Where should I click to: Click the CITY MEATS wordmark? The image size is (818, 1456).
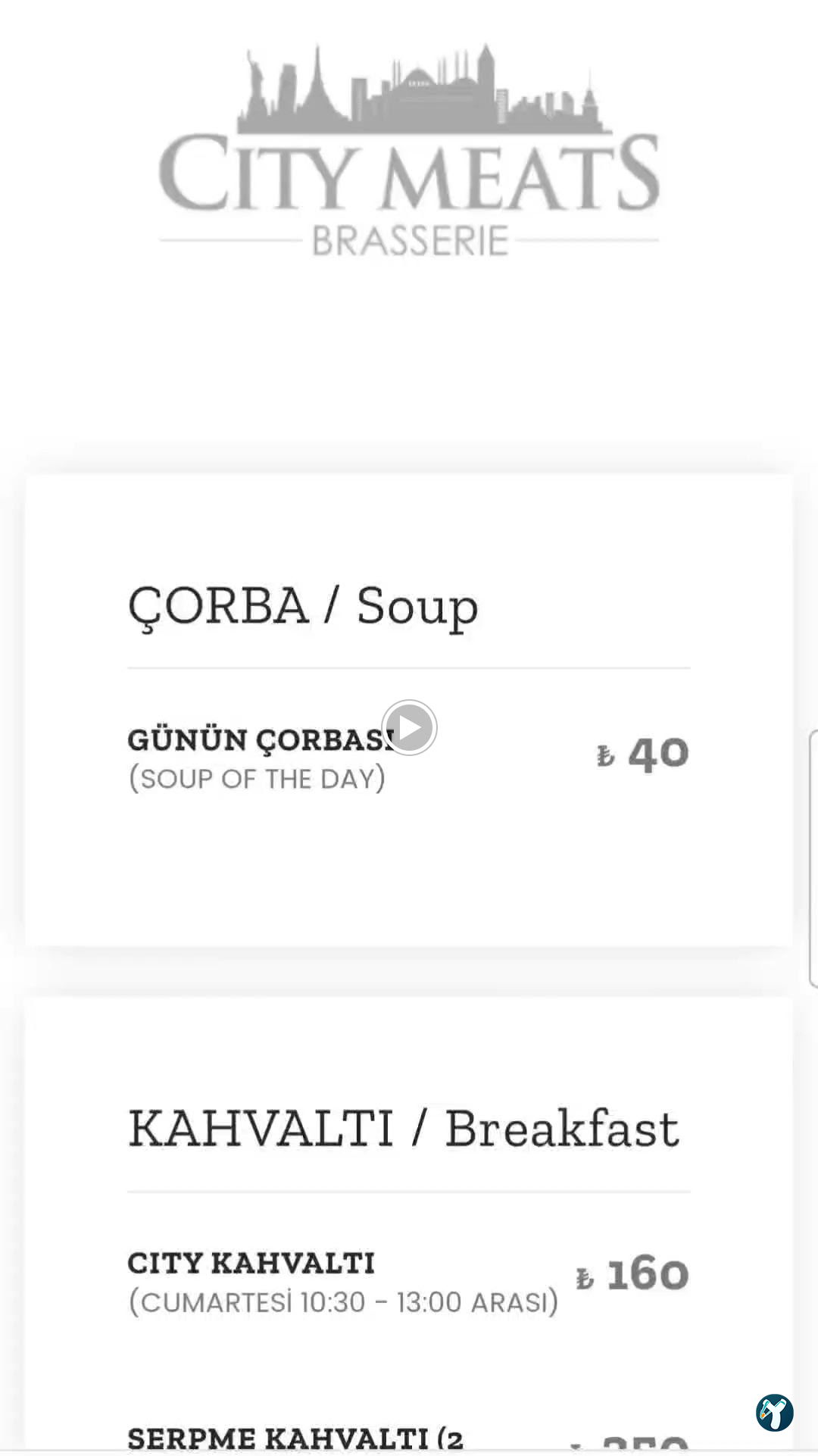point(409,173)
